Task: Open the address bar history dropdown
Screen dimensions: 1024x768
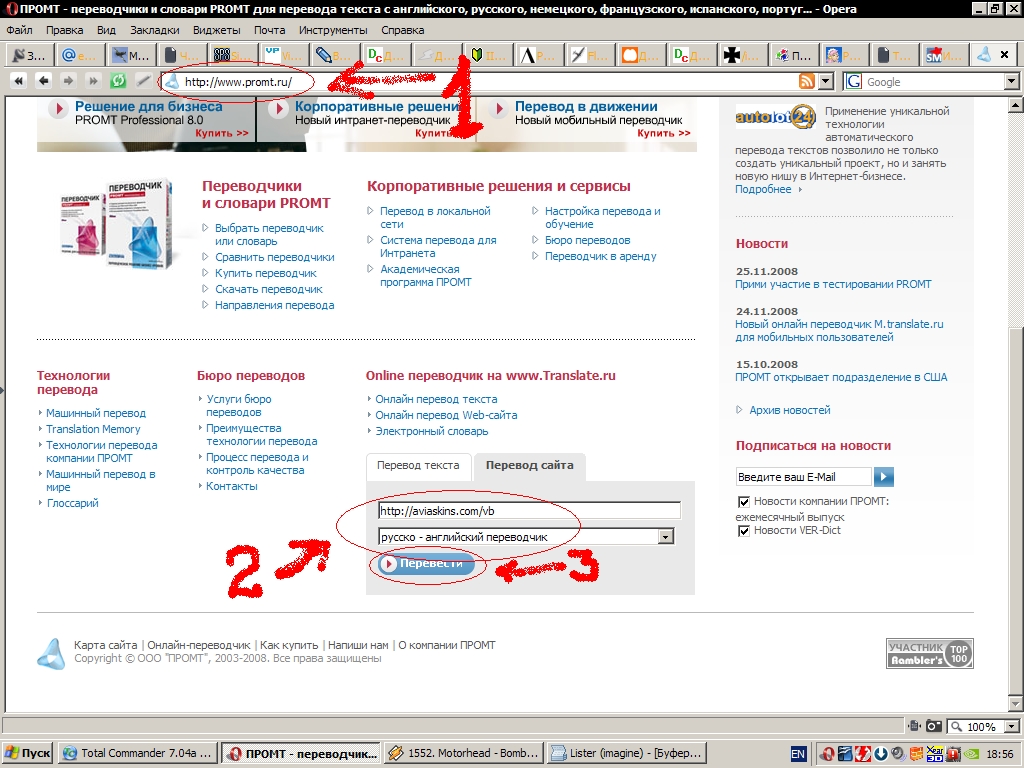Action: pyautogui.click(x=826, y=81)
